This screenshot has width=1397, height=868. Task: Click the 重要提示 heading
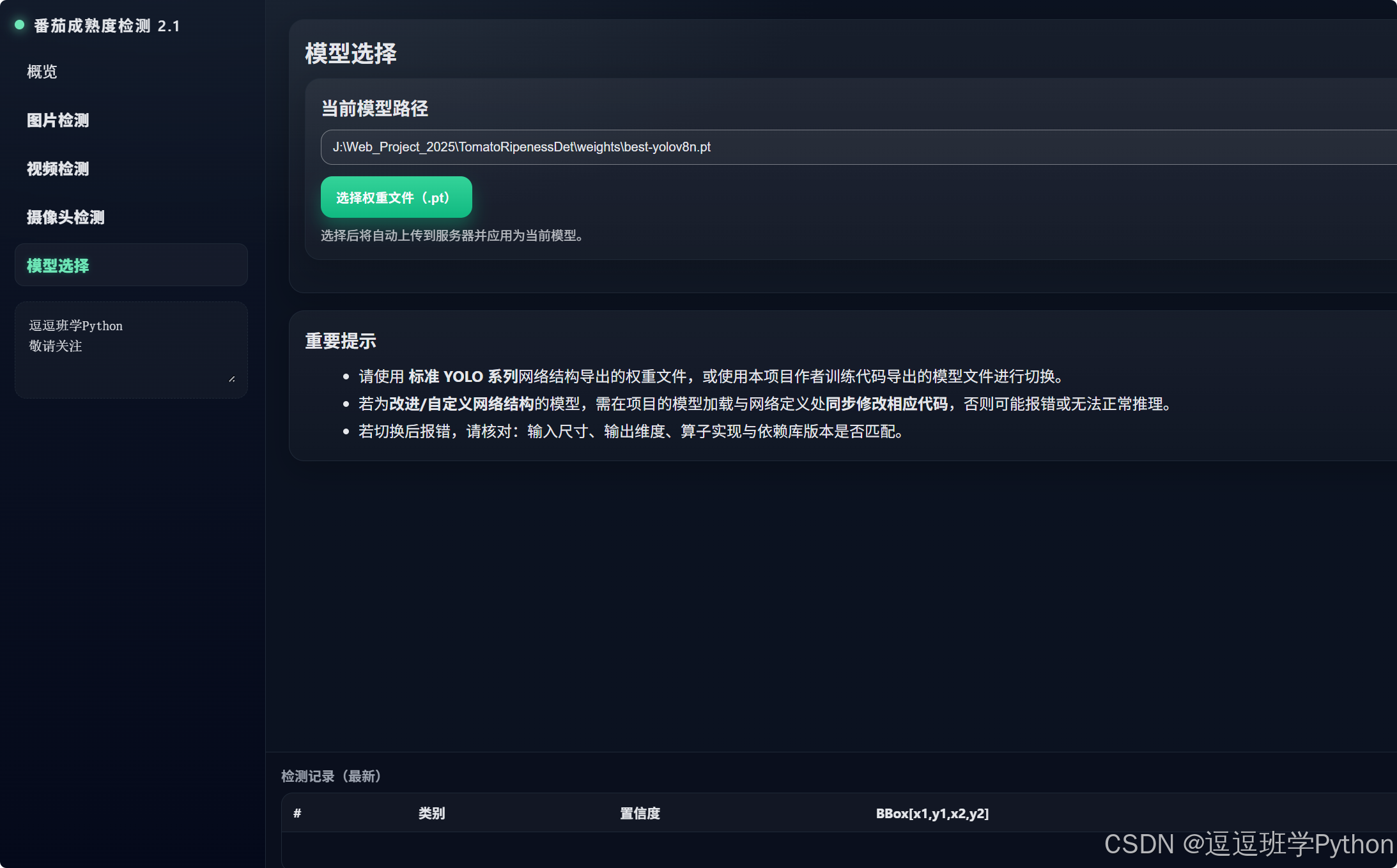[x=341, y=341]
